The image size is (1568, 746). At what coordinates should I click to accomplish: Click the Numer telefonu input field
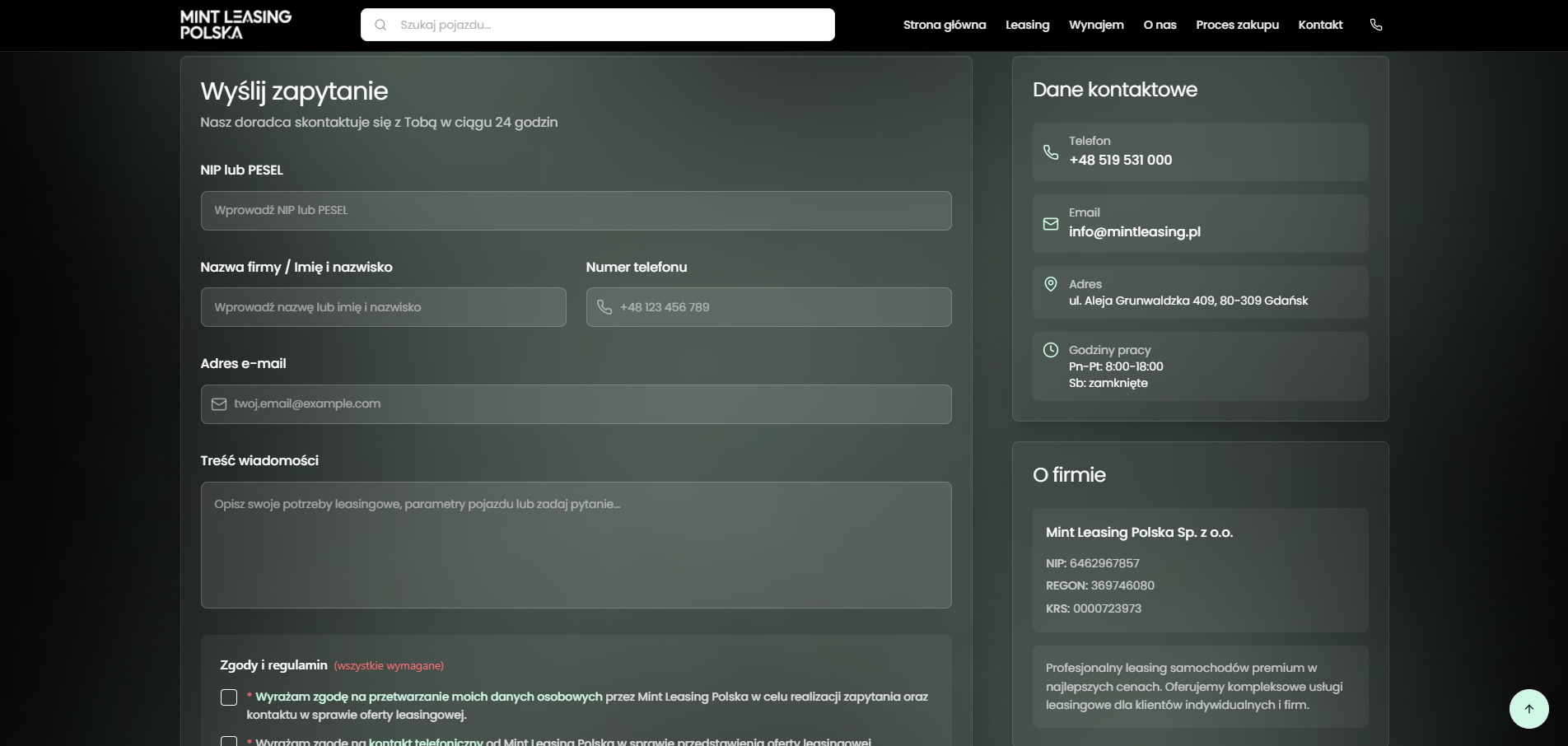point(769,307)
